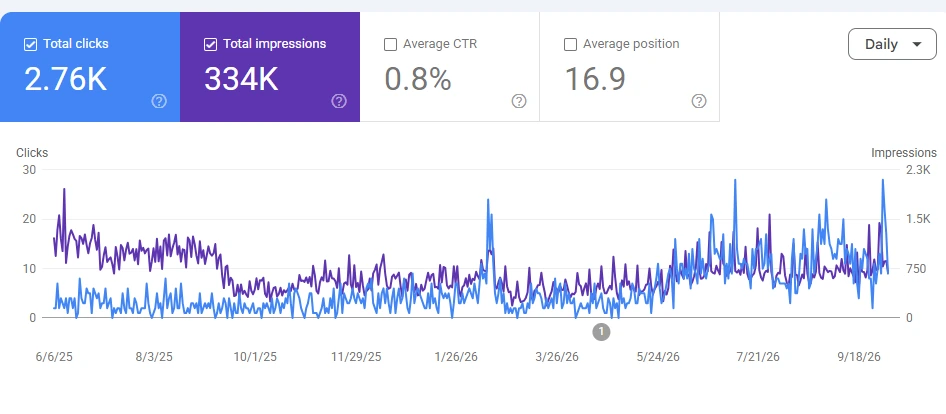
Task: Click the 20 clicks axis label
Action: tap(29, 219)
